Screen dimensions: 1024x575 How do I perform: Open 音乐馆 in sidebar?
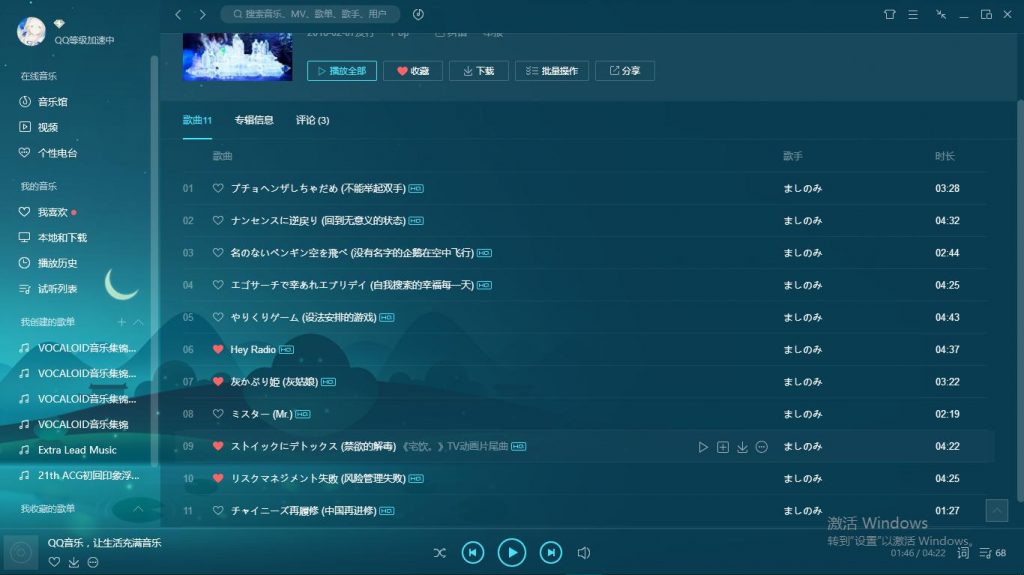[43, 101]
